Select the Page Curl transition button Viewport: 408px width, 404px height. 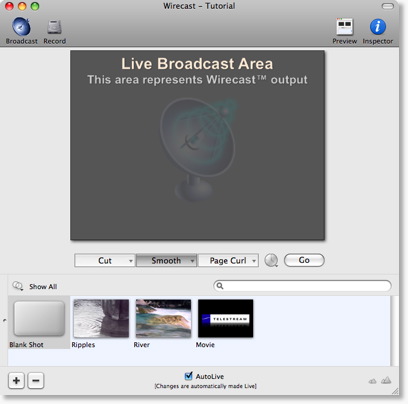click(x=228, y=260)
